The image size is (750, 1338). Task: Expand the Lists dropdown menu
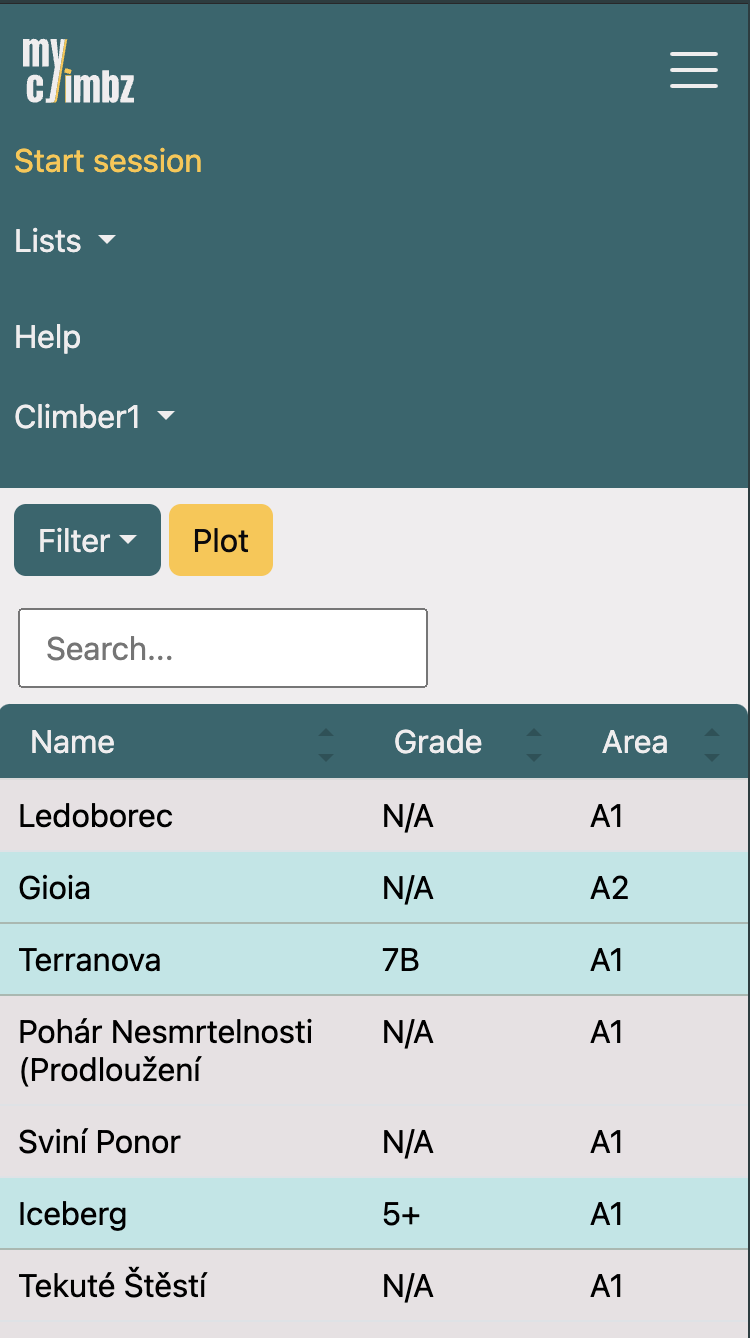coord(65,241)
